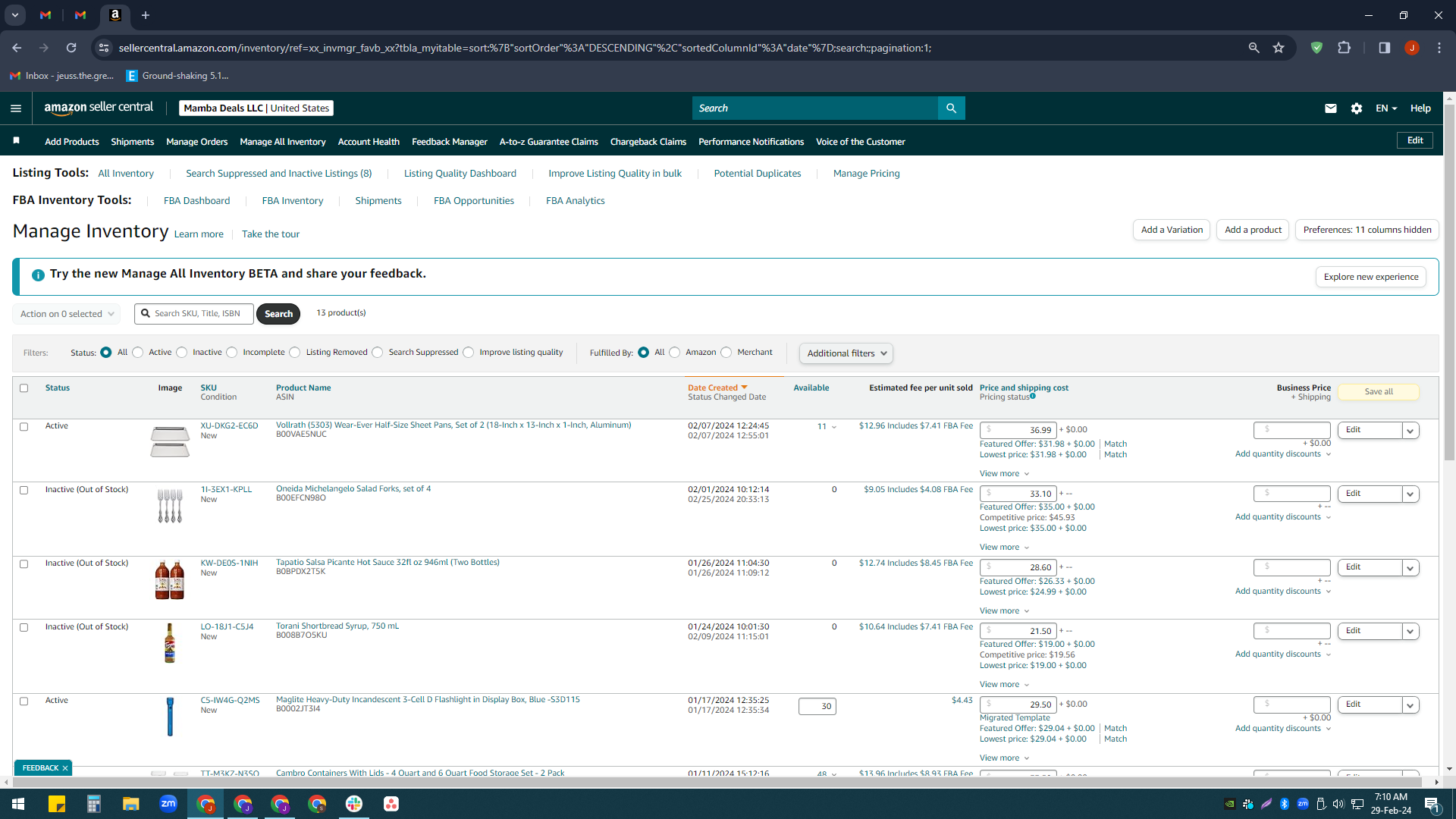The height and width of the screenshot is (819, 1456).
Task: Click the price field showing 36.99
Action: coord(1018,430)
